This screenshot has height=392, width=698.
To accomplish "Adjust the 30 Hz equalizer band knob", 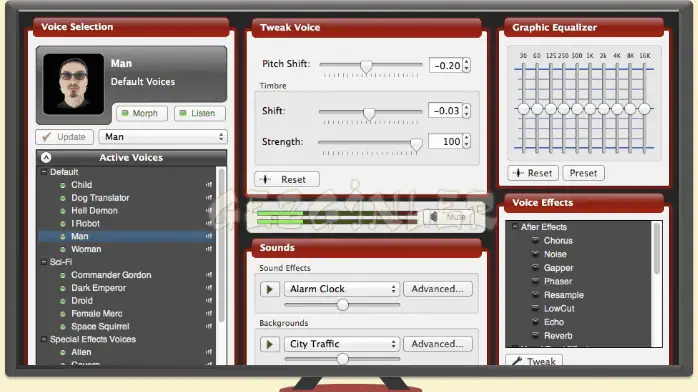I will click(x=524, y=109).
